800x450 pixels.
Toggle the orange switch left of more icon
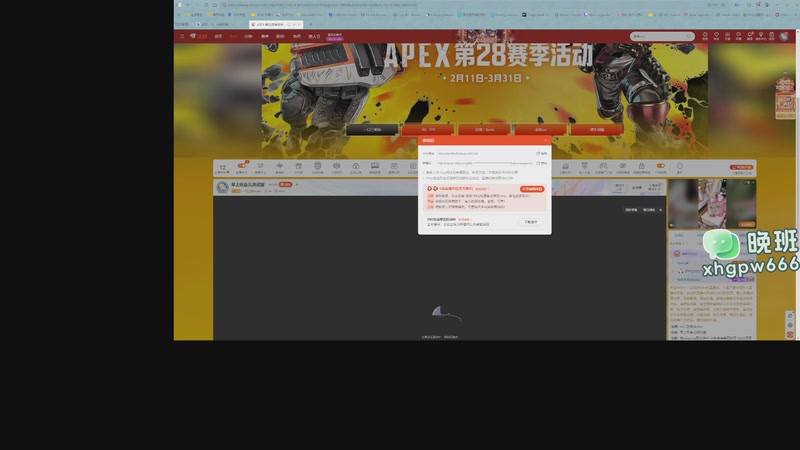(661, 167)
